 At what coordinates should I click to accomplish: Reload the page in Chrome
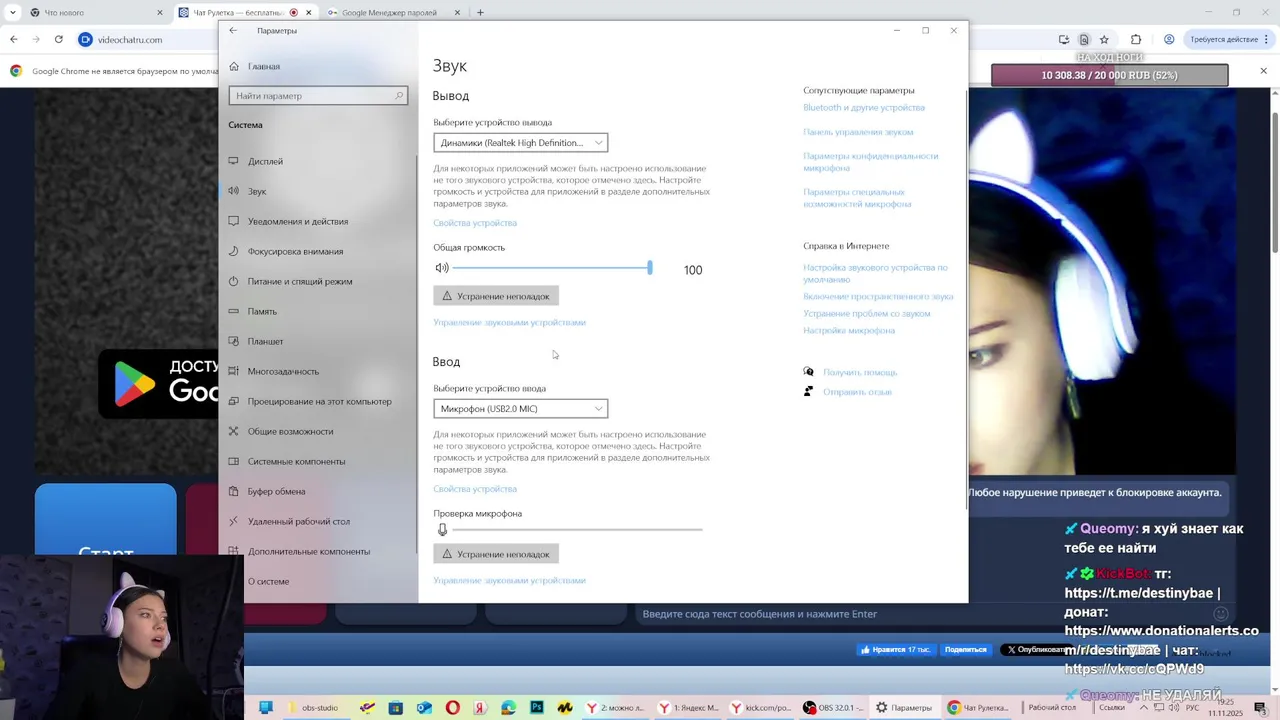pyautogui.click(x=59, y=39)
